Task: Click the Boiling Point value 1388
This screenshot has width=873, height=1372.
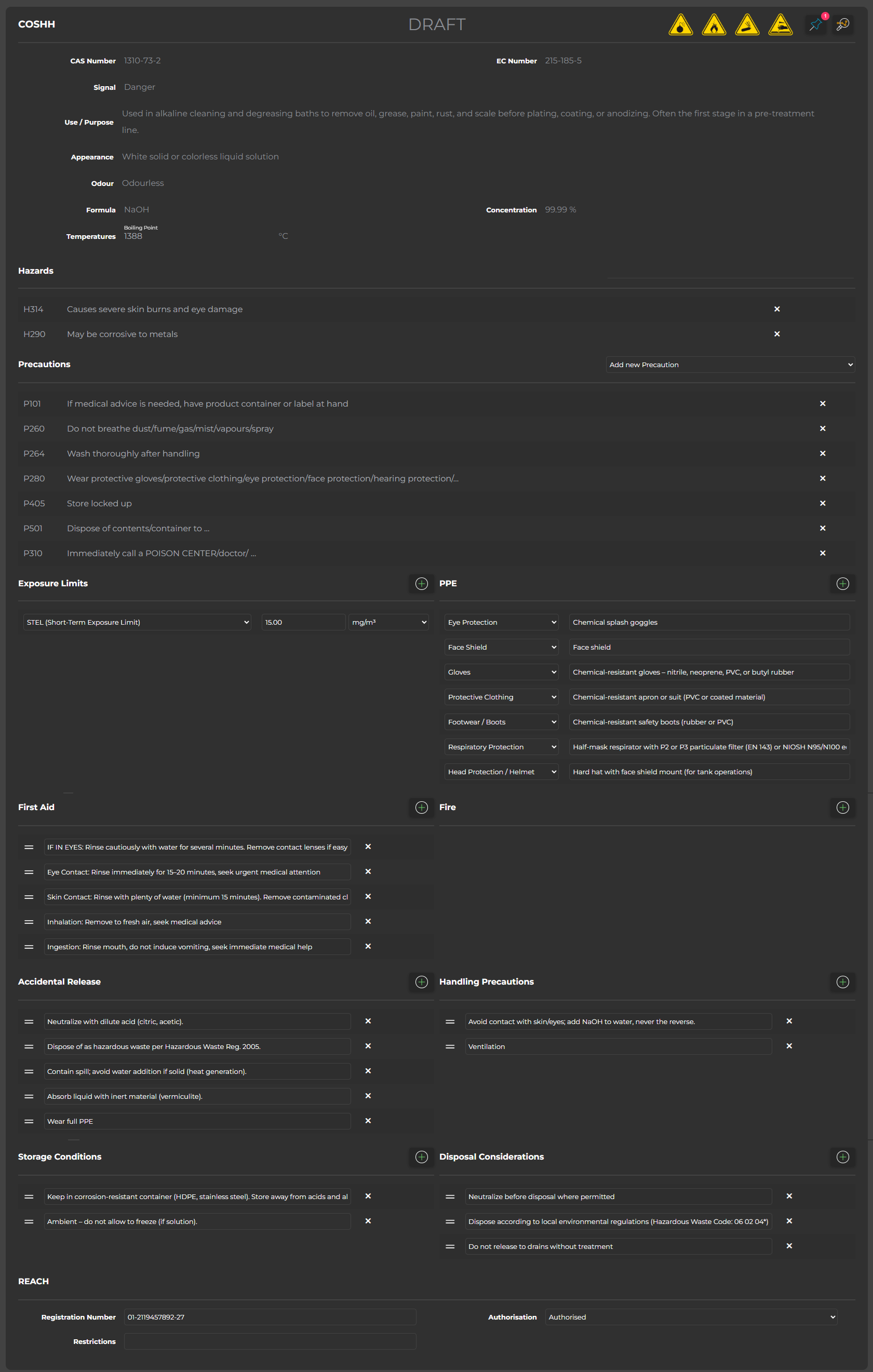Action: [133, 236]
